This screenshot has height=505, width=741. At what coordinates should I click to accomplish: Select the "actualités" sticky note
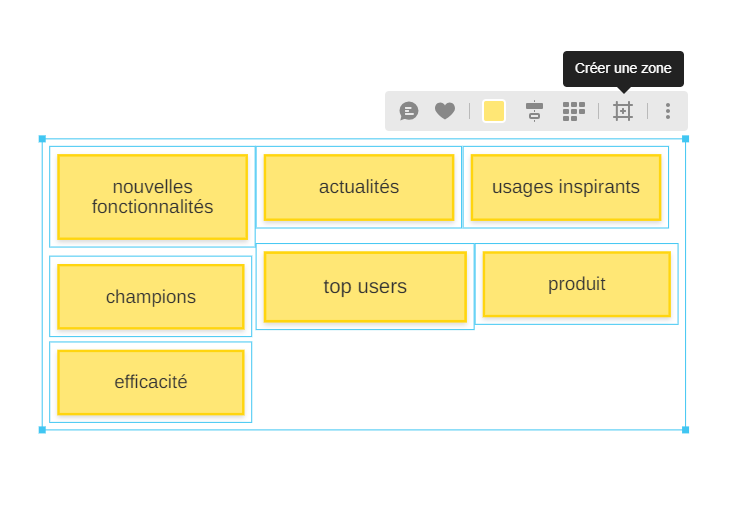point(359,187)
